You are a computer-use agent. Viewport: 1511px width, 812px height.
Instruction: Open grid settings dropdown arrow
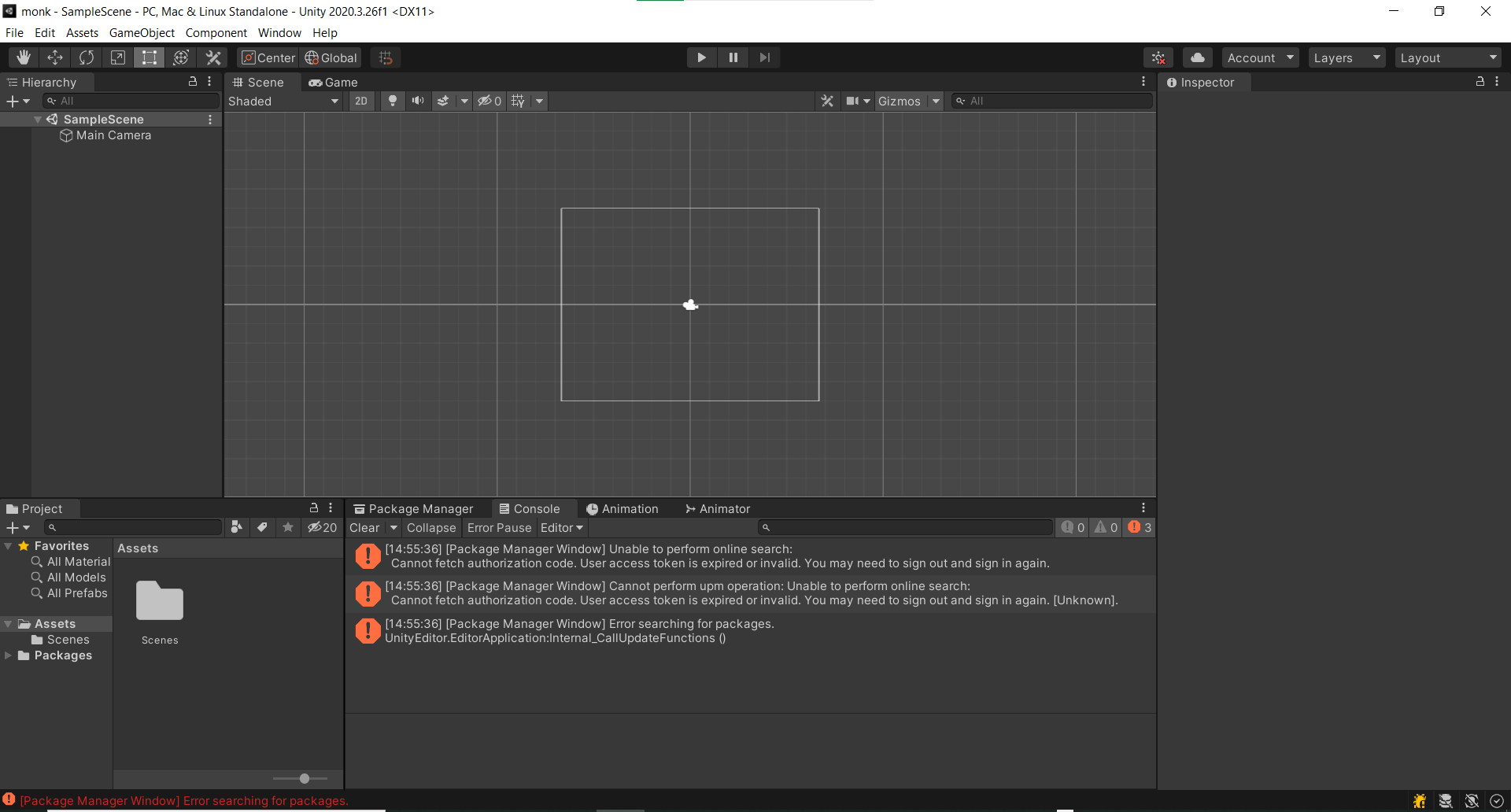coord(539,101)
